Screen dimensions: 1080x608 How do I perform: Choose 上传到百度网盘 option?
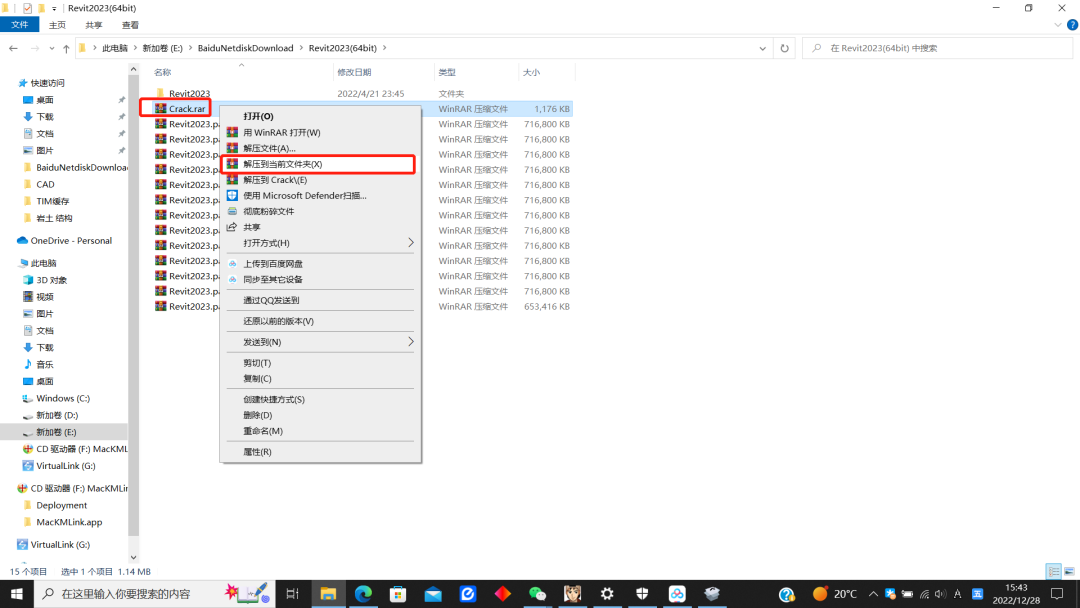(x=320, y=264)
